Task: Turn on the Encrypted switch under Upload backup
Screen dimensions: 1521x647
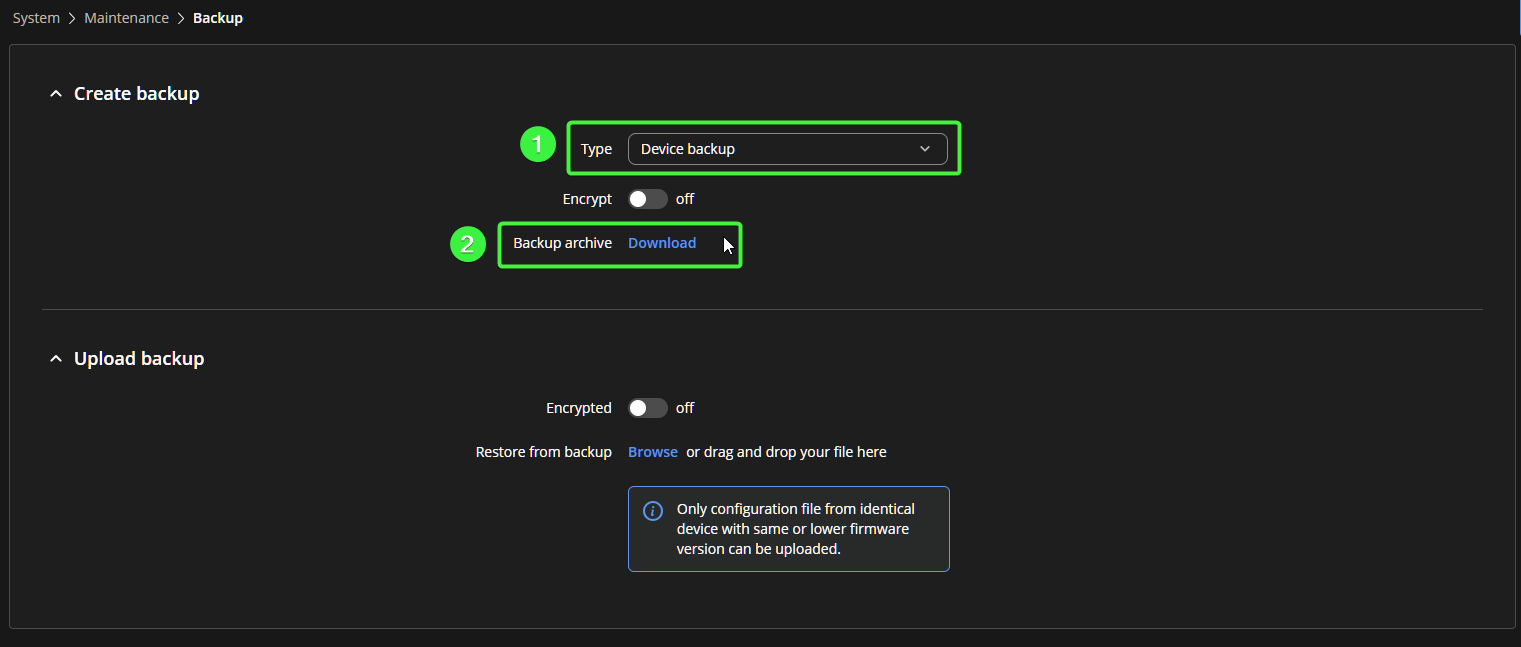Action: [647, 408]
